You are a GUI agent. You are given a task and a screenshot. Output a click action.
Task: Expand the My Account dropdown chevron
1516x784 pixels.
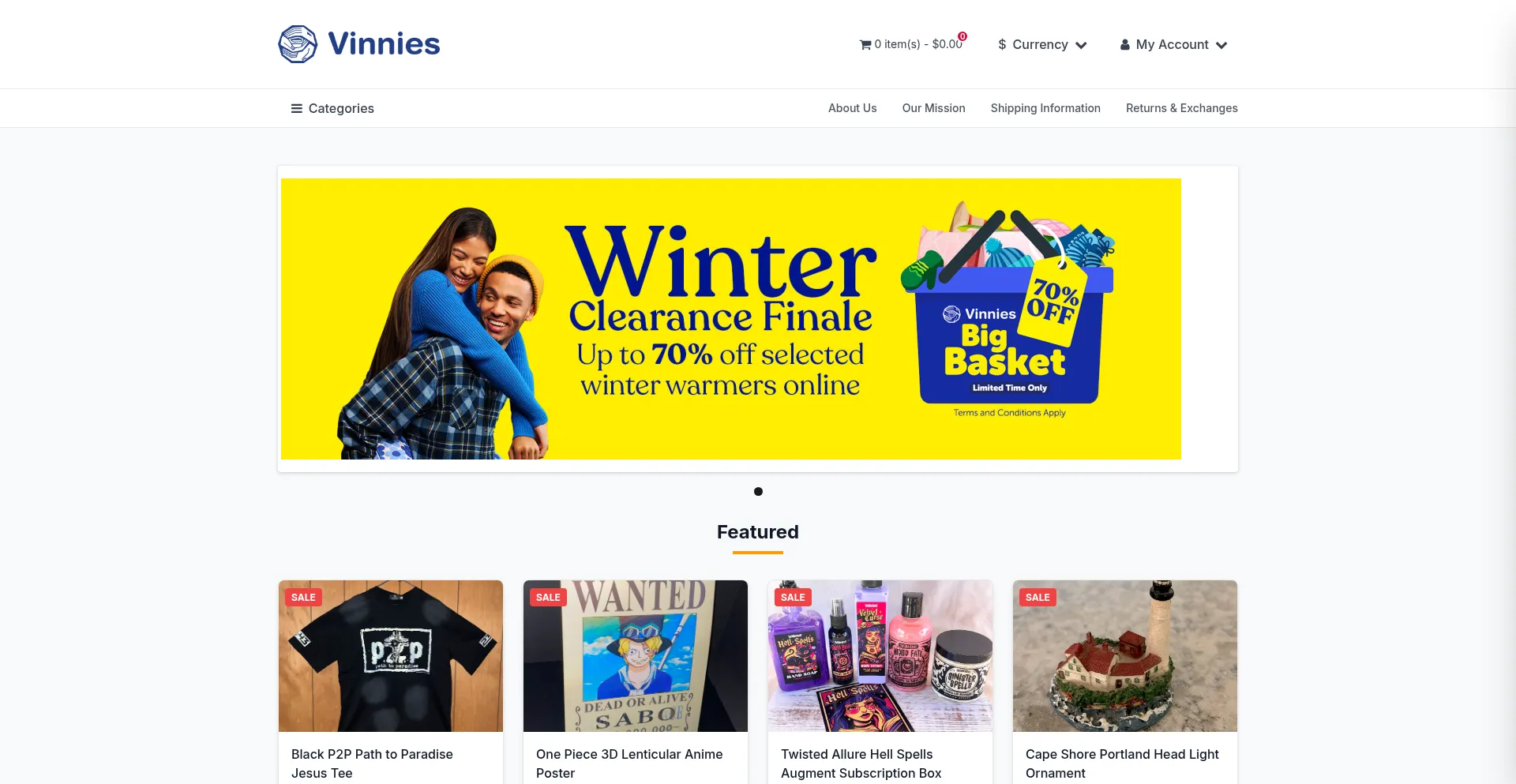click(x=1221, y=45)
